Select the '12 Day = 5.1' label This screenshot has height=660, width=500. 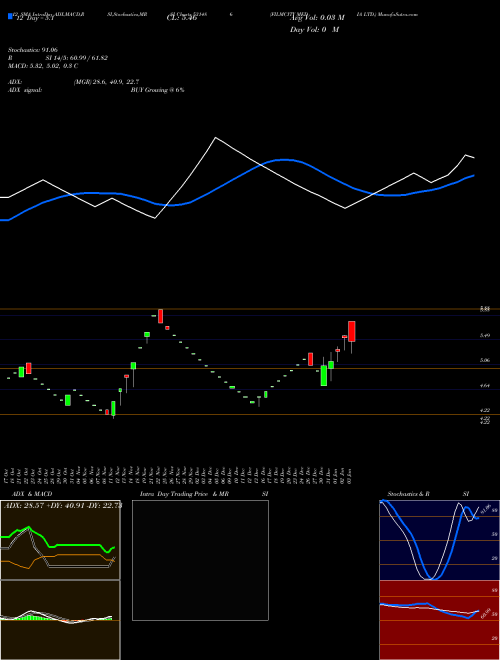[35, 19]
